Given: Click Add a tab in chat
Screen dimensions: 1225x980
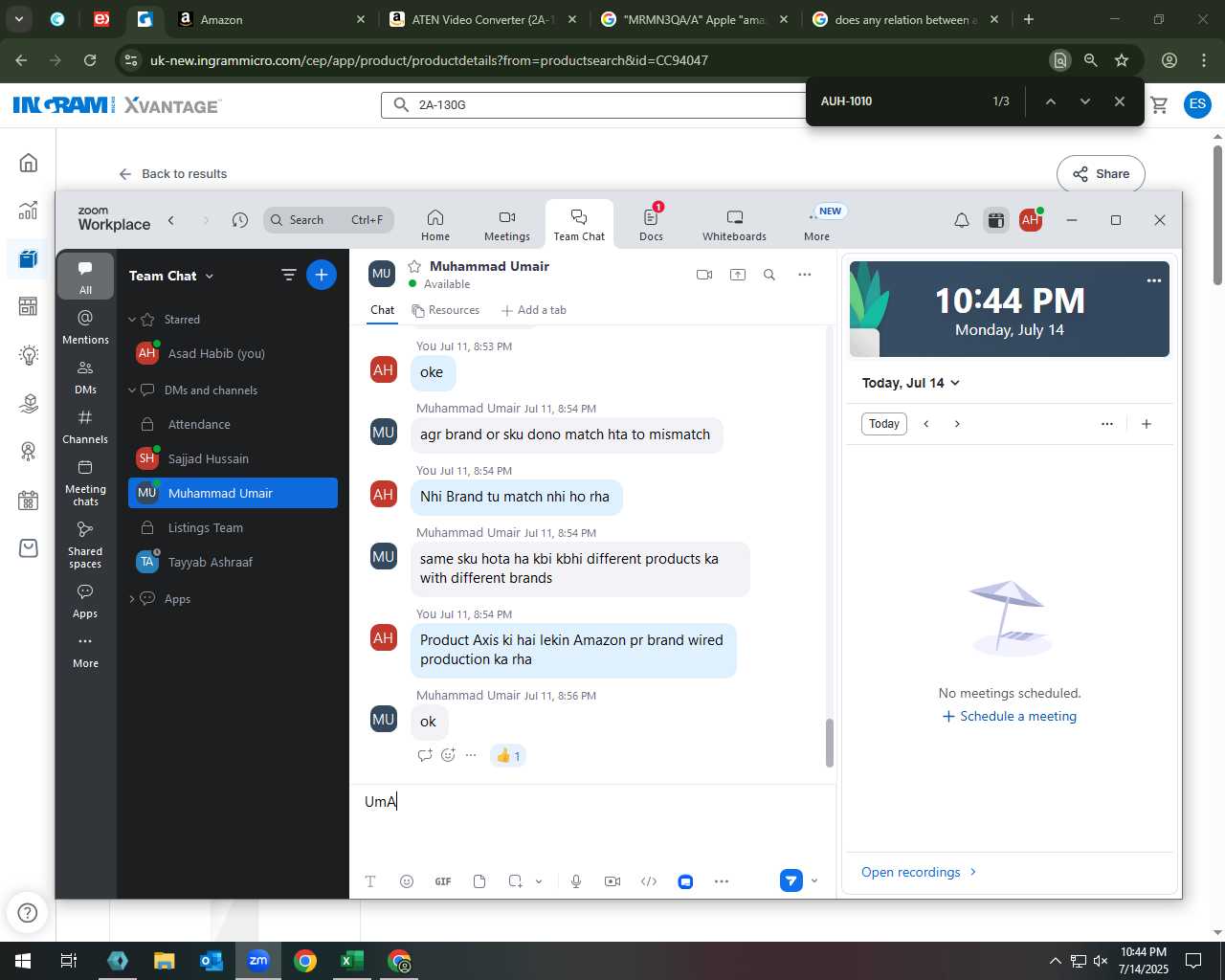Looking at the screenshot, I should [534, 310].
